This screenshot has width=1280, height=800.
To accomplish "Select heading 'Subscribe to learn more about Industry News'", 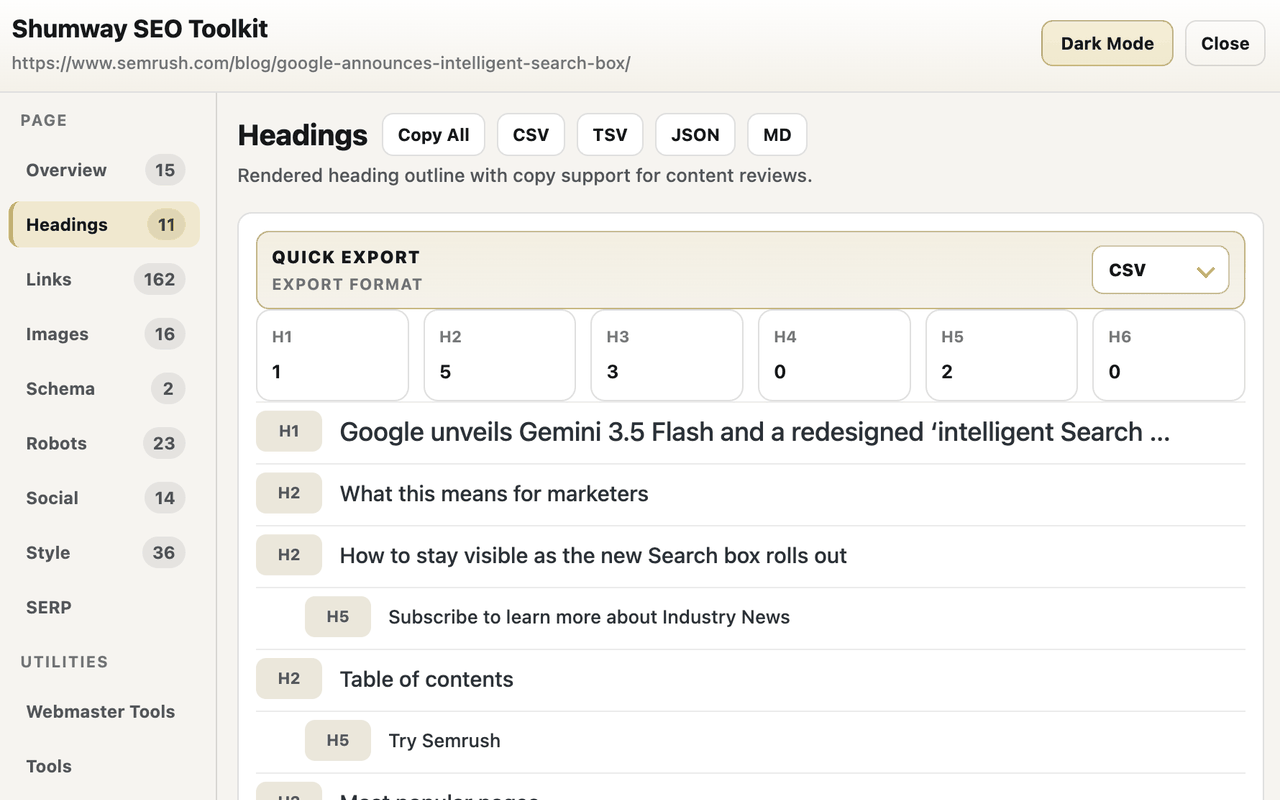I will (750, 617).
